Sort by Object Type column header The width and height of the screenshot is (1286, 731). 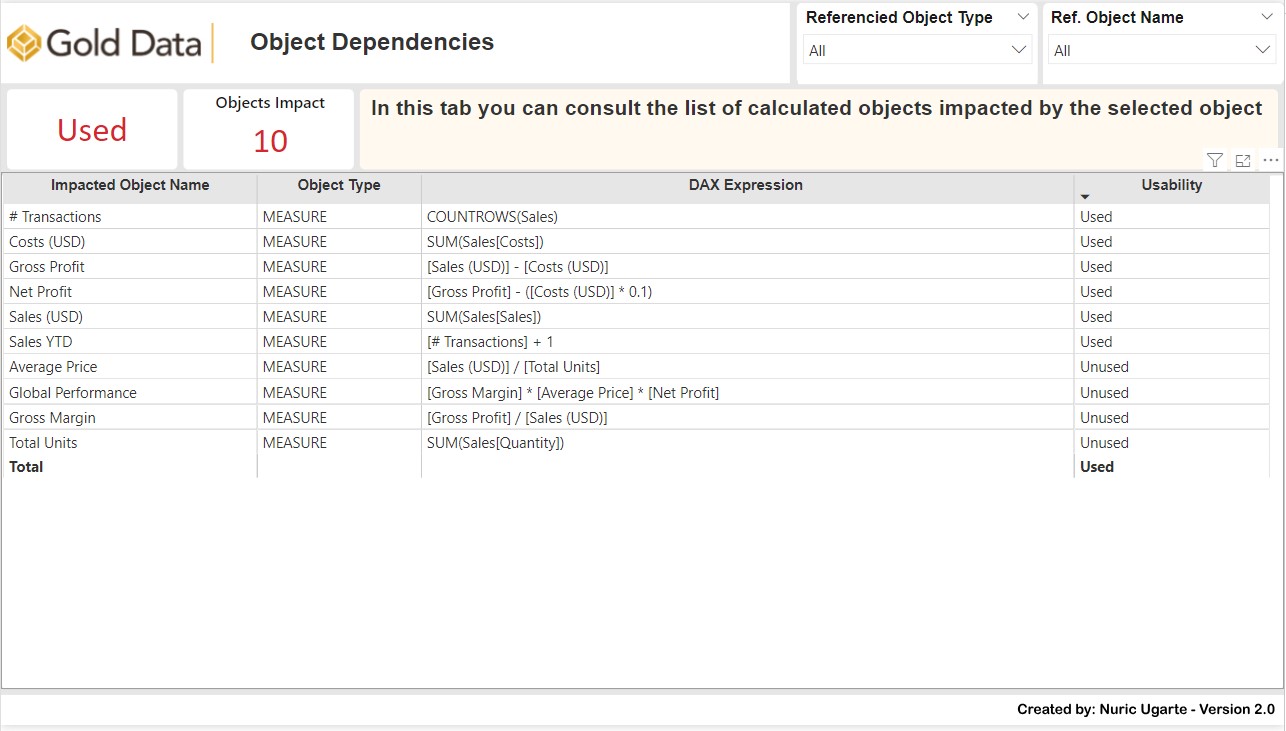(x=339, y=185)
